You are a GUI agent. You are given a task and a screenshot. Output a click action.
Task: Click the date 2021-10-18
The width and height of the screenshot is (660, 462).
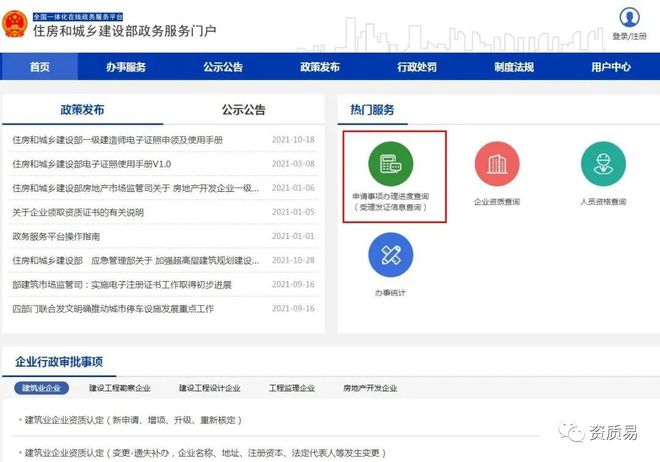click(293, 140)
